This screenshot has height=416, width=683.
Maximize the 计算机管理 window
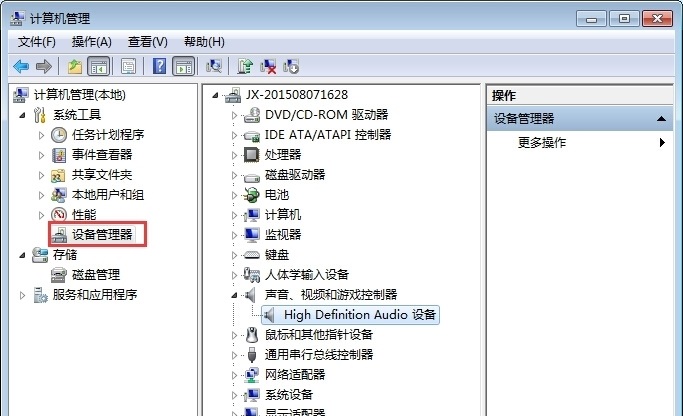coord(624,19)
